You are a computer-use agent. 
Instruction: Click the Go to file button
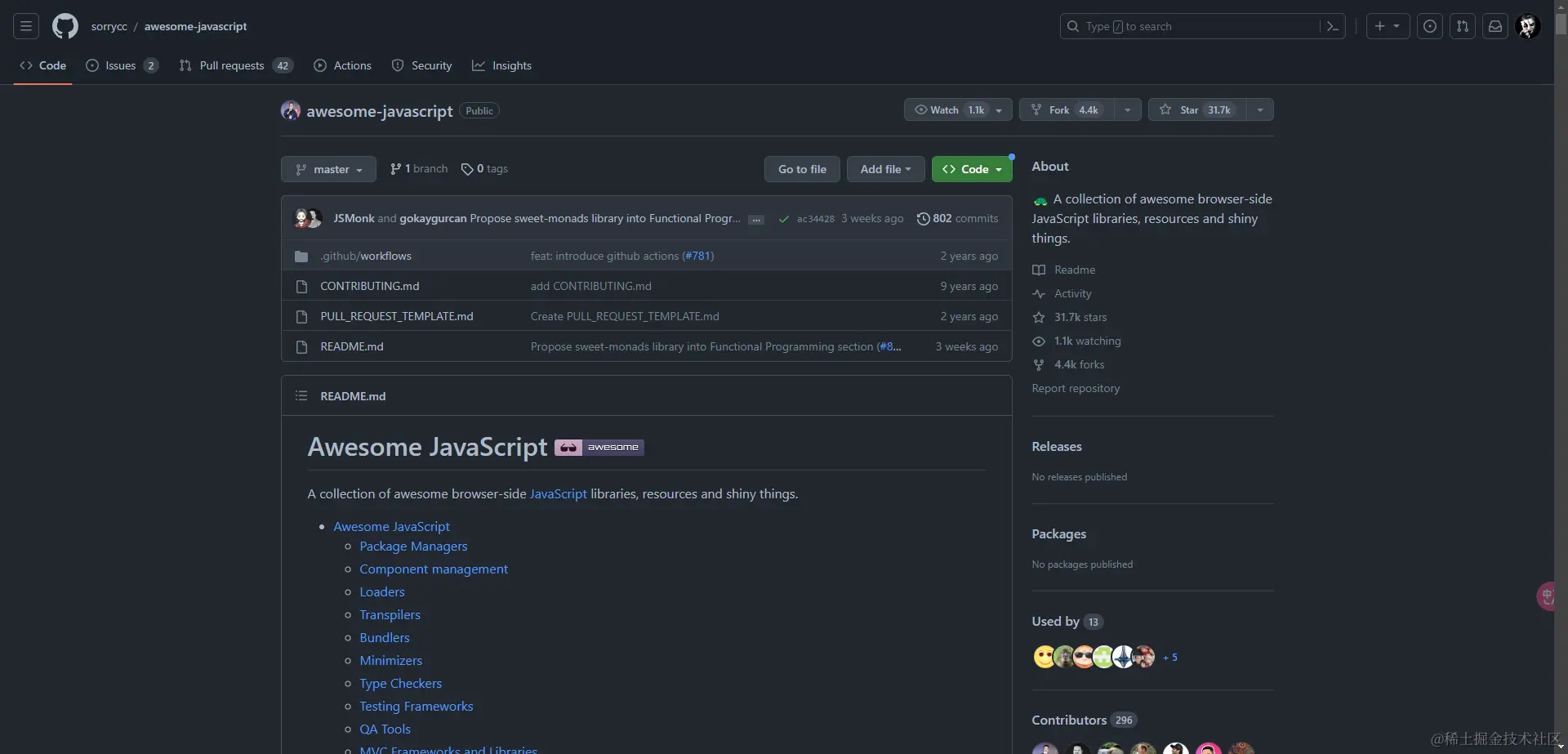click(x=802, y=169)
